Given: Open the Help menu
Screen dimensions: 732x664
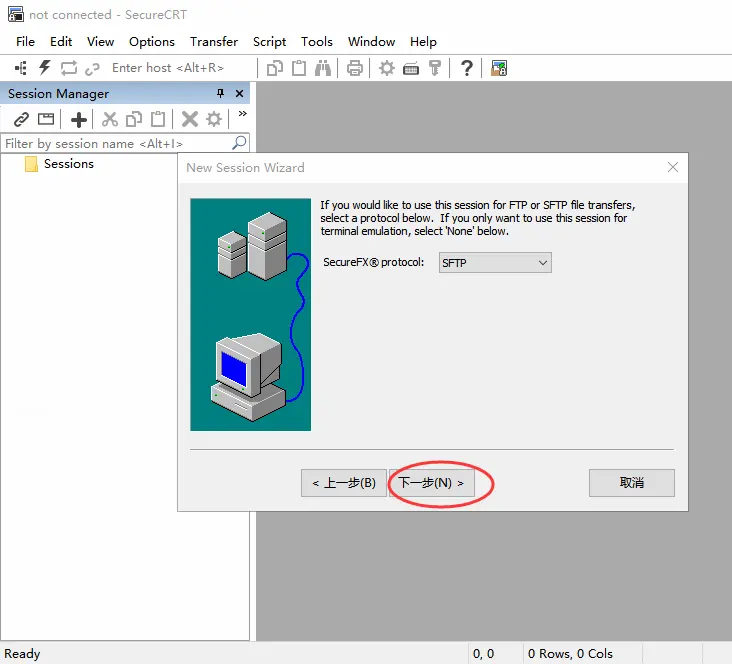Looking at the screenshot, I should [423, 42].
